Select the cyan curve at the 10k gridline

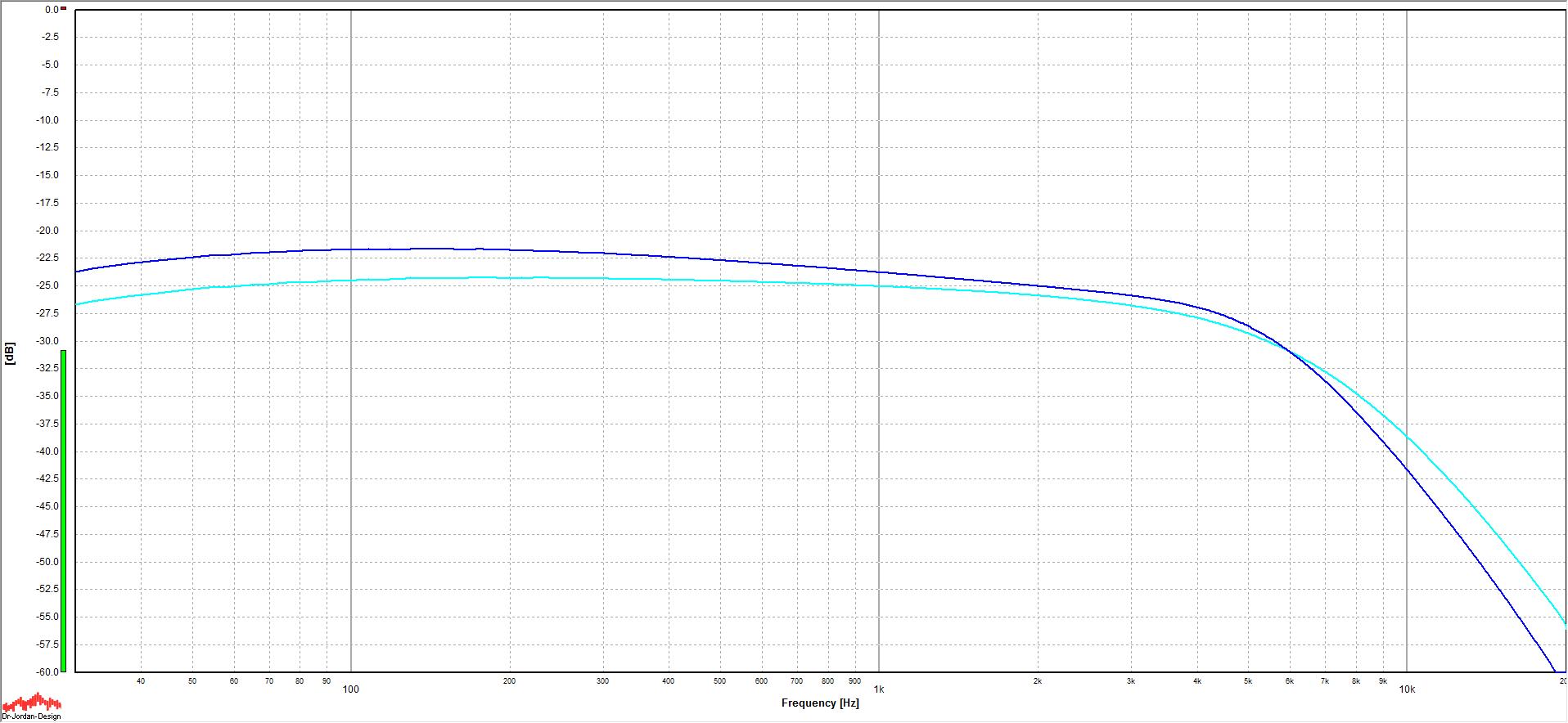click(1407, 437)
